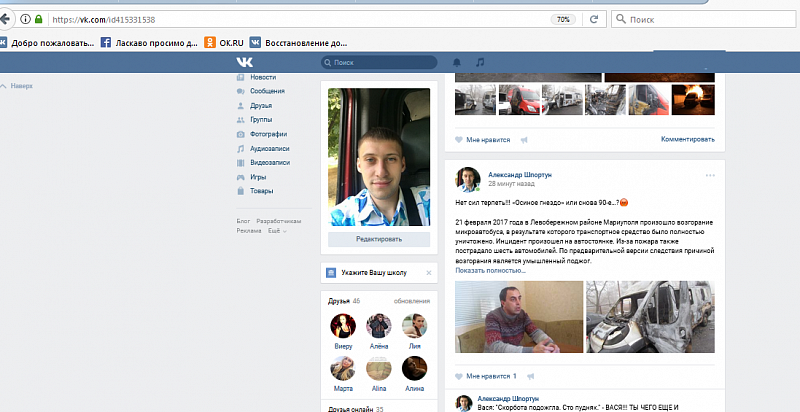The width and height of the screenshot is (800, 412).
Task: Open the red van photo thumbnail
Action: pos(519,99)
